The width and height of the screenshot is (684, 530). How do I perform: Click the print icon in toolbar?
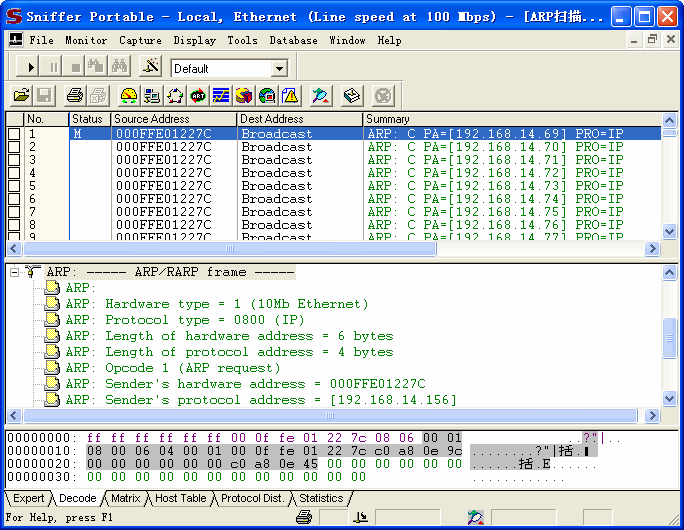click(x=75, y=96)
